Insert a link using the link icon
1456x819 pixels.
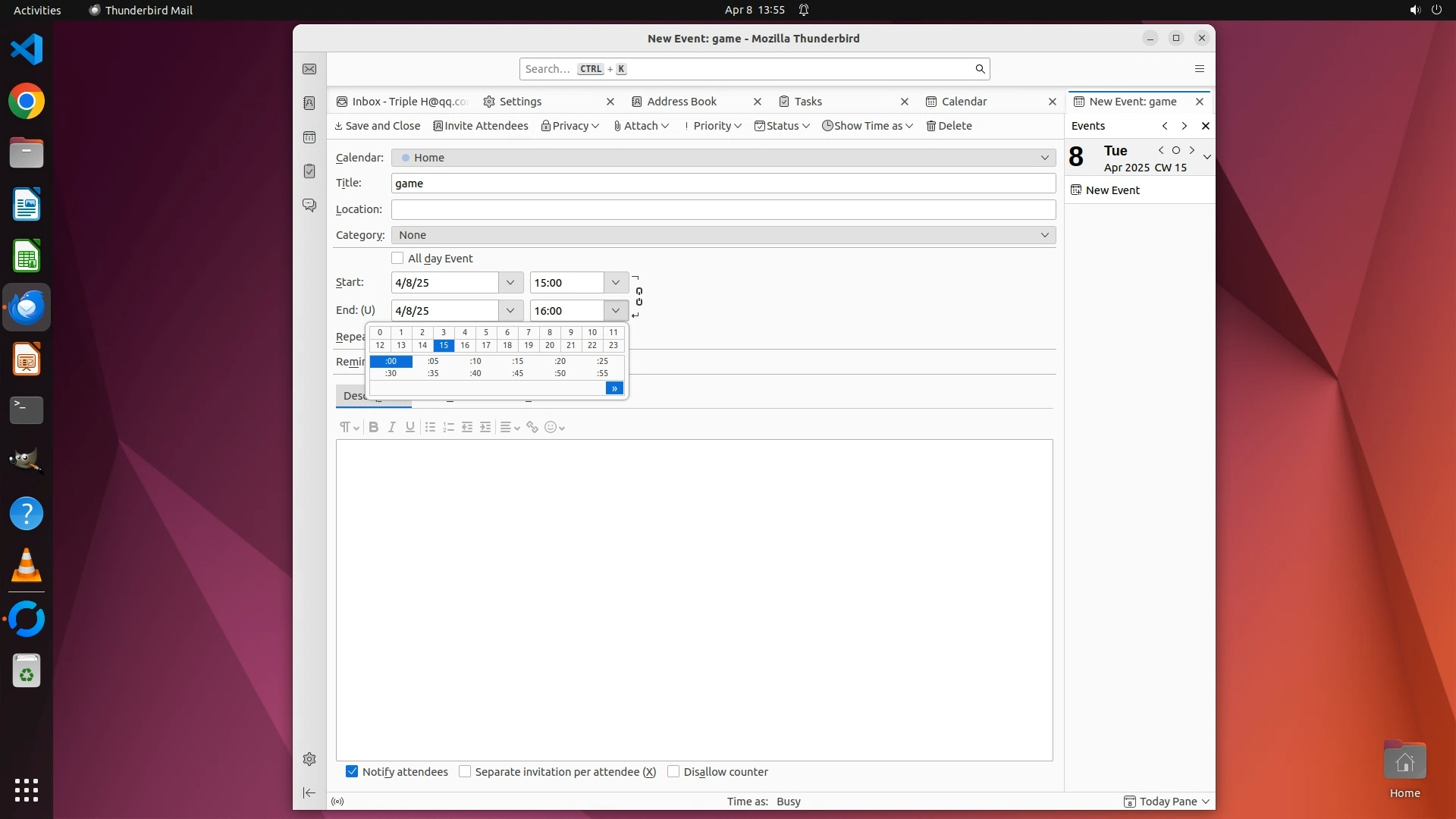point(532,427)
